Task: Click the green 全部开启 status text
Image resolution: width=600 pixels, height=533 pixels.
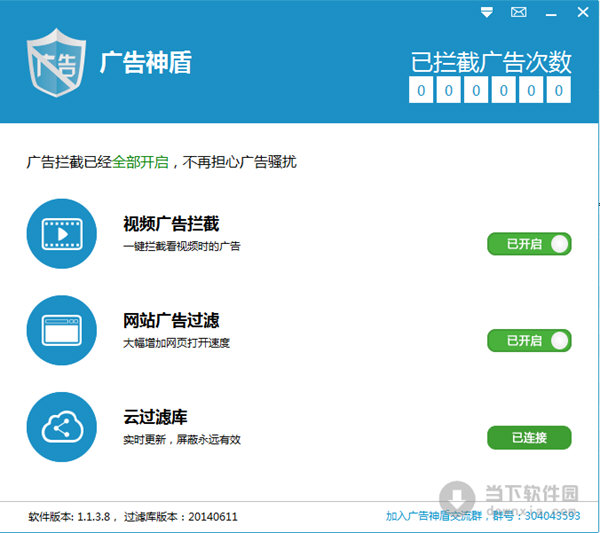Action: coord(140,162)
